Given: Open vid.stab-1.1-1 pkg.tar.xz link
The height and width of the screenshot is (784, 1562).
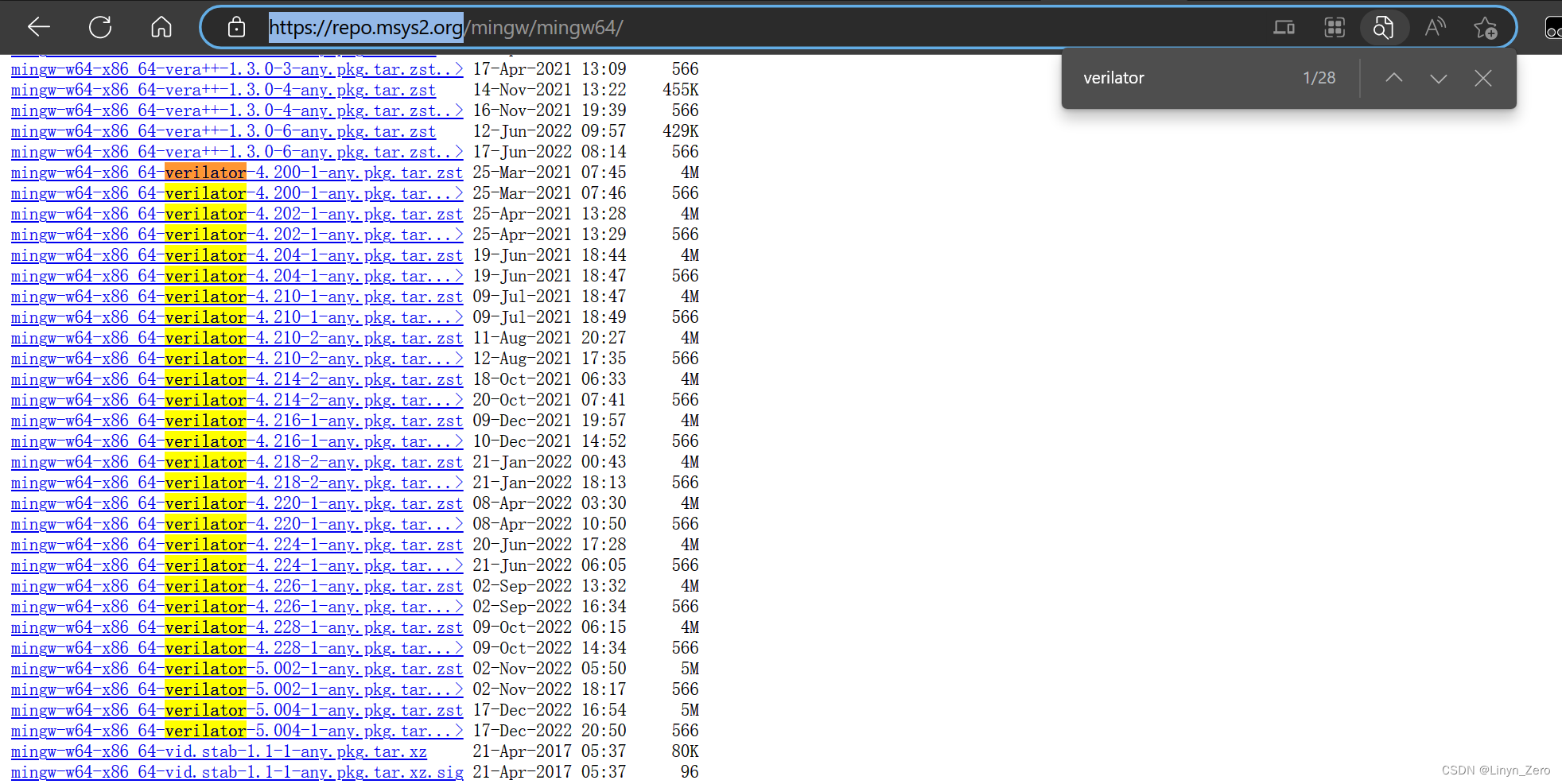Looking at the screenshot, I should pos(219,751).
